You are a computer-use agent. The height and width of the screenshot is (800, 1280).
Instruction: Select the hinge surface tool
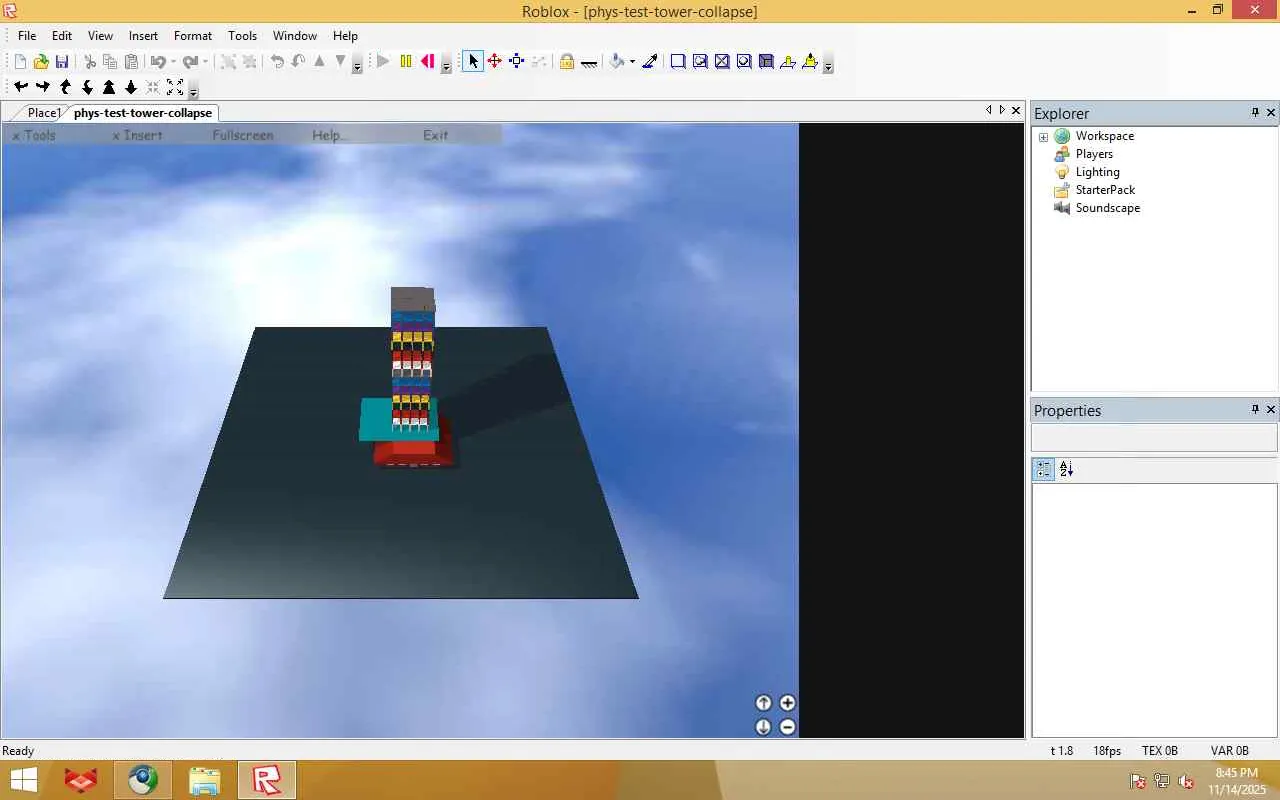(788, 62)
